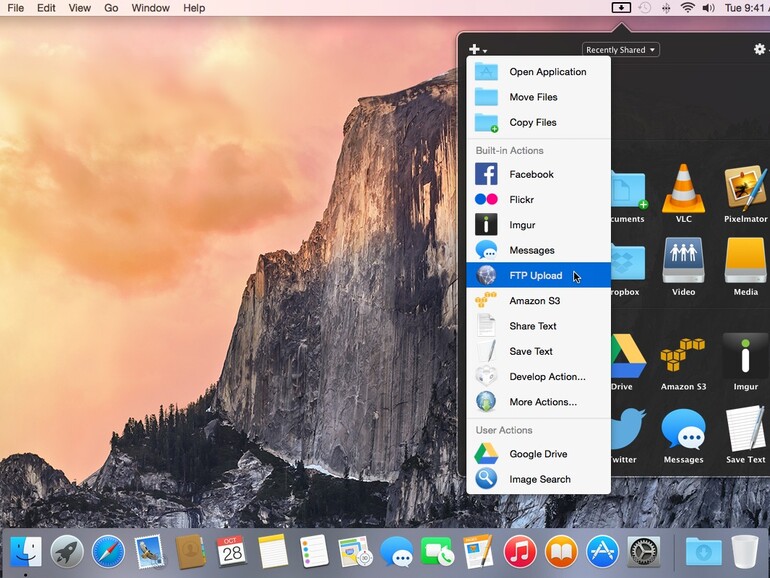The height and width of the screenshot is (578, 770).
Task: Select the Video folder icon
Action: 683,262
